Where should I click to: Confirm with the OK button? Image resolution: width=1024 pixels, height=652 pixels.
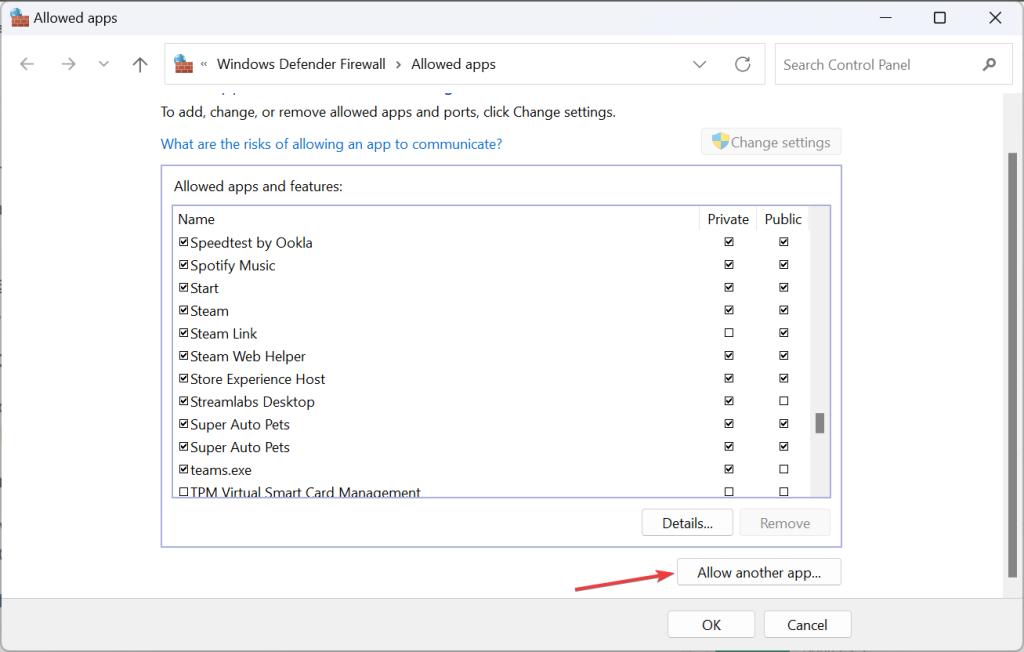pyautogui.click(x=711, y=625)
